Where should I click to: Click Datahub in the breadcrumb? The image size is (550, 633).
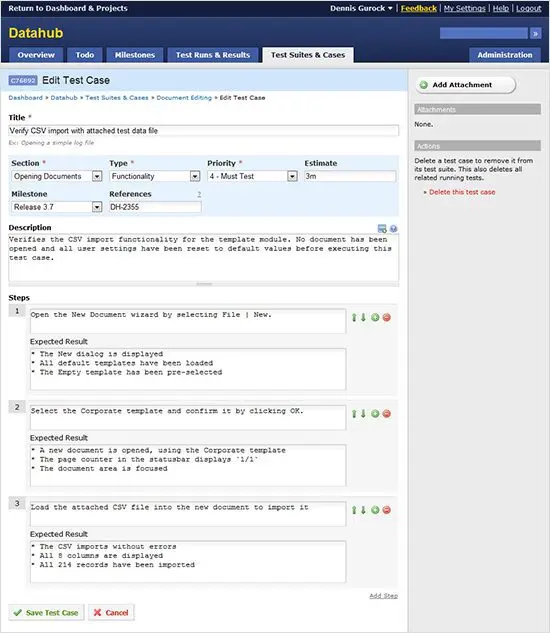point(64,98)
